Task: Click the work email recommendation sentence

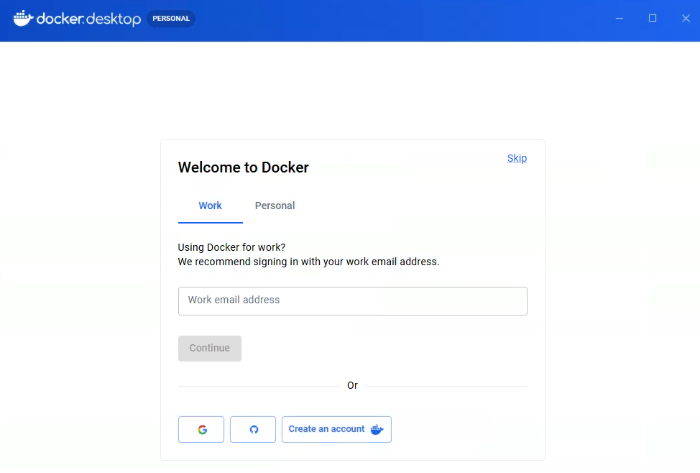Action: (308, 261)
